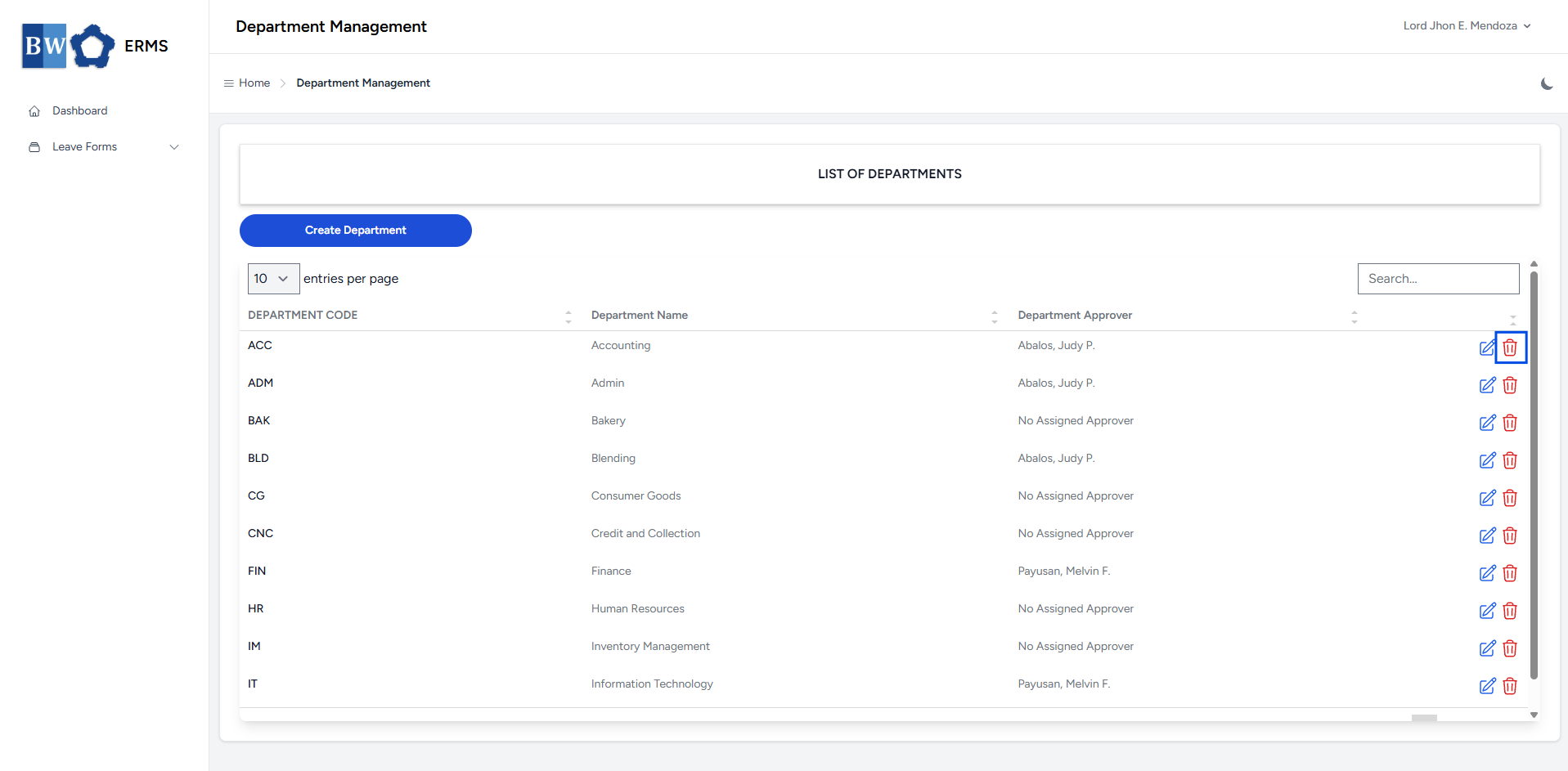Click the Admin department name cell

tap(608, 383)
